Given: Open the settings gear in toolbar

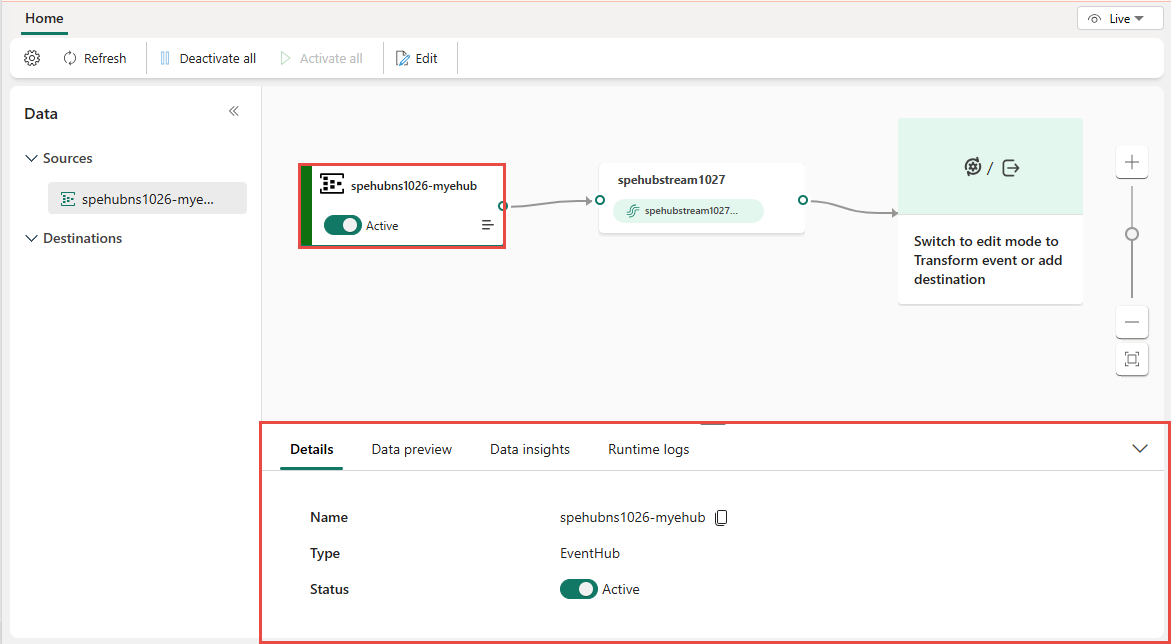Looking at the screenshot, I should pos(32,58).
